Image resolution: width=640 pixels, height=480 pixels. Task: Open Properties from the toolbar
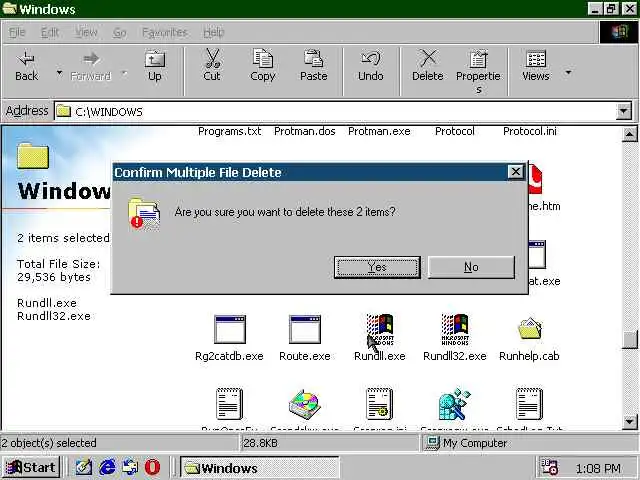pyautogui.click(x=478, y=71)
